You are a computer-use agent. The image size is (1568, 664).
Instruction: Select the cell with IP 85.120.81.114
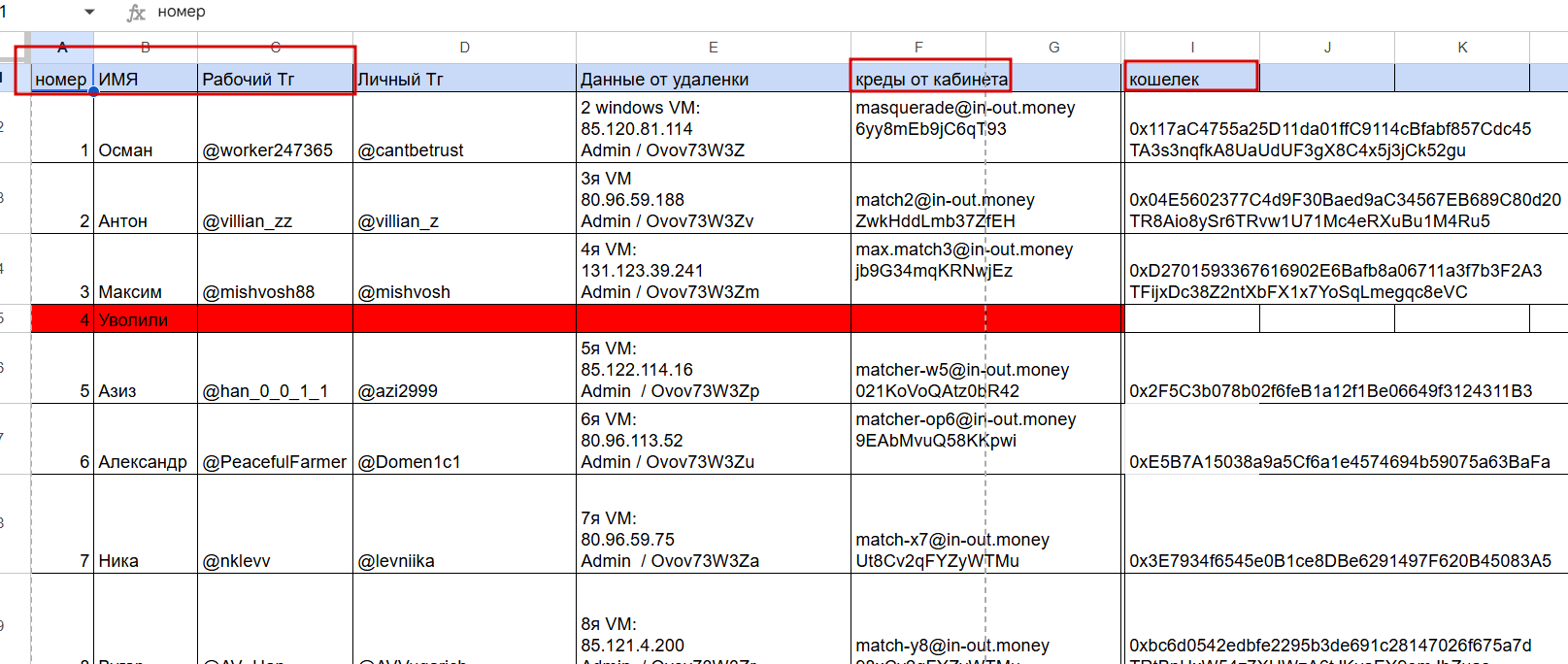coord(713,127)
